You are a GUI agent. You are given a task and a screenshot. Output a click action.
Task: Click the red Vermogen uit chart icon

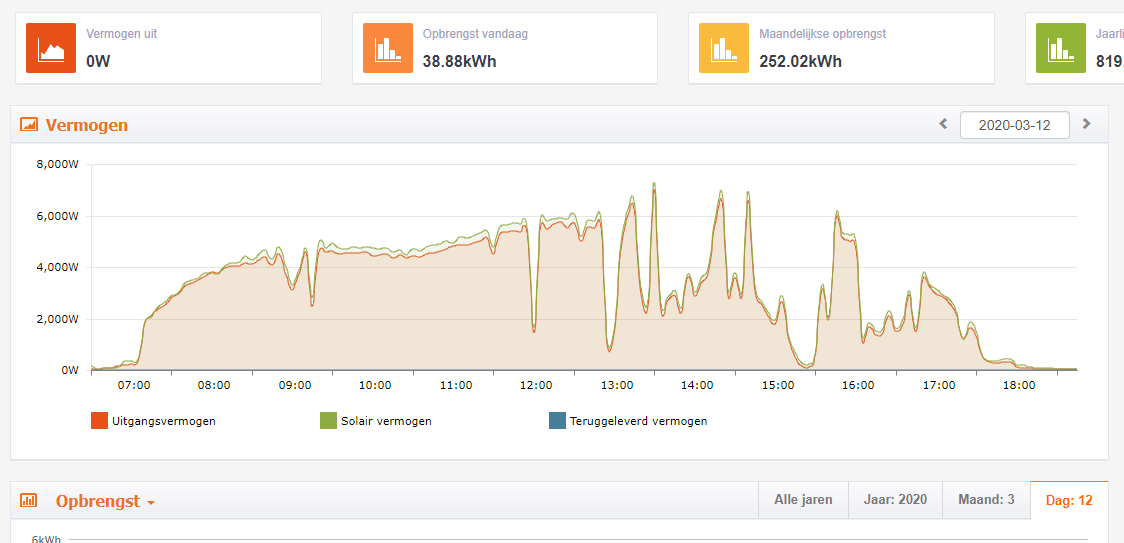click(x=51, y=48)
